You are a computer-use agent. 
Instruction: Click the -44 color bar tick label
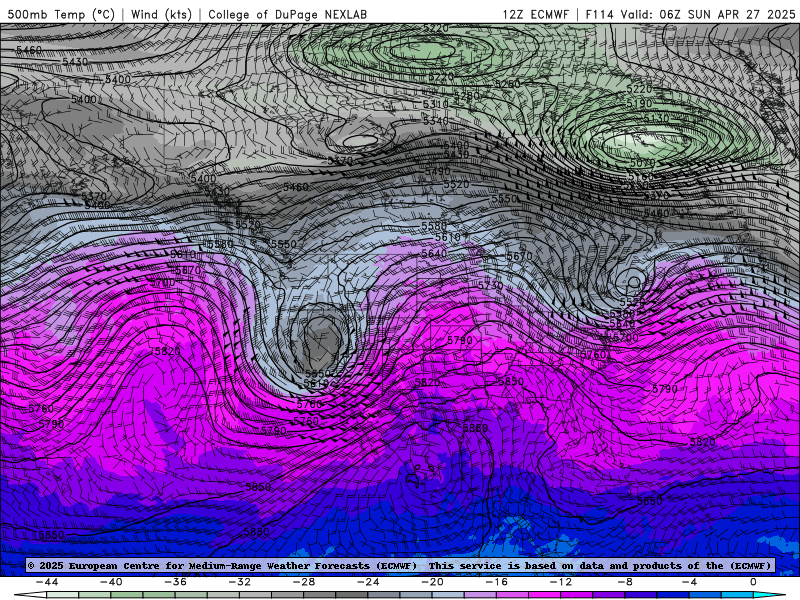coord(47,582)
